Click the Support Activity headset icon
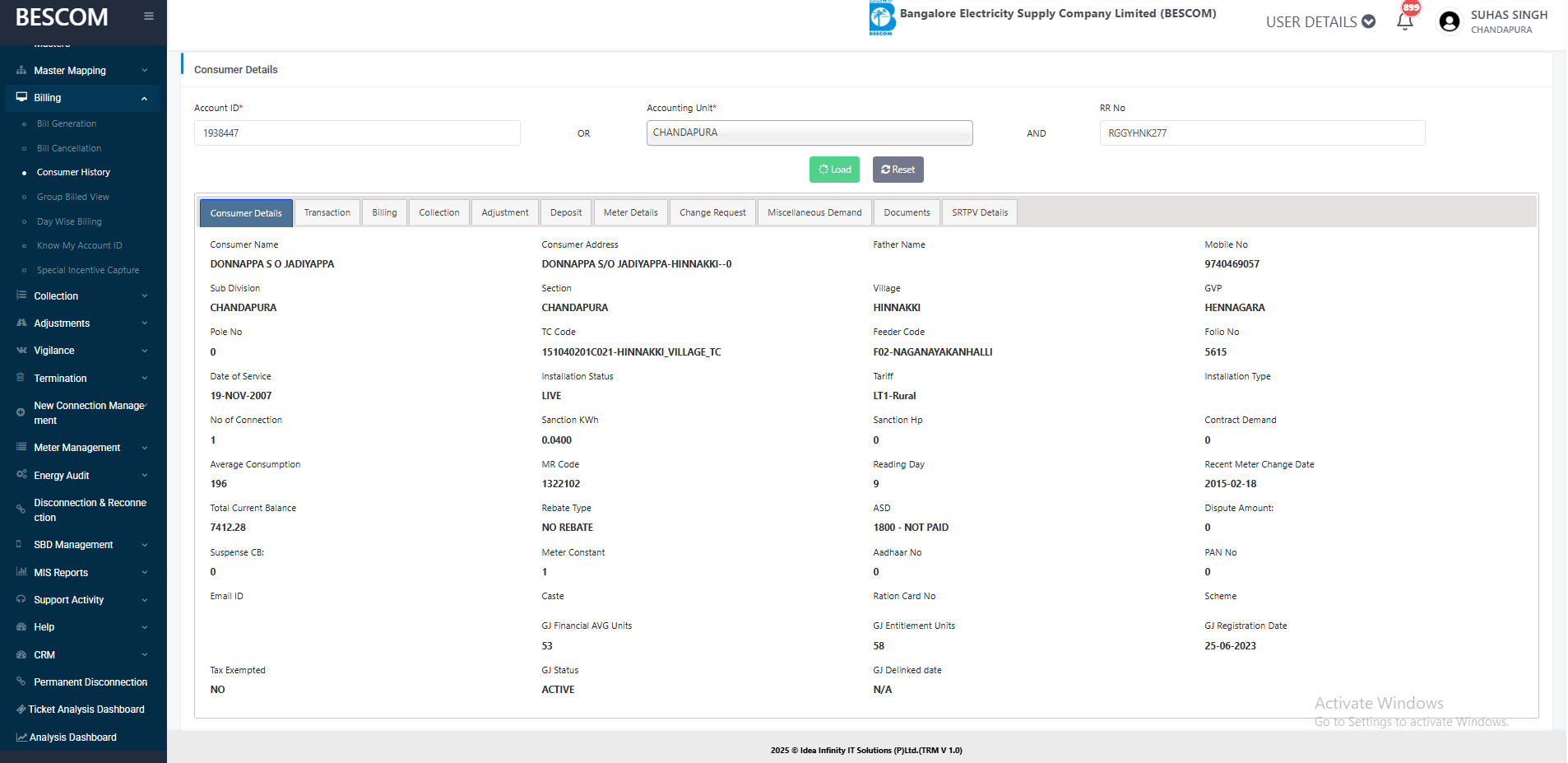 [21, 599]
